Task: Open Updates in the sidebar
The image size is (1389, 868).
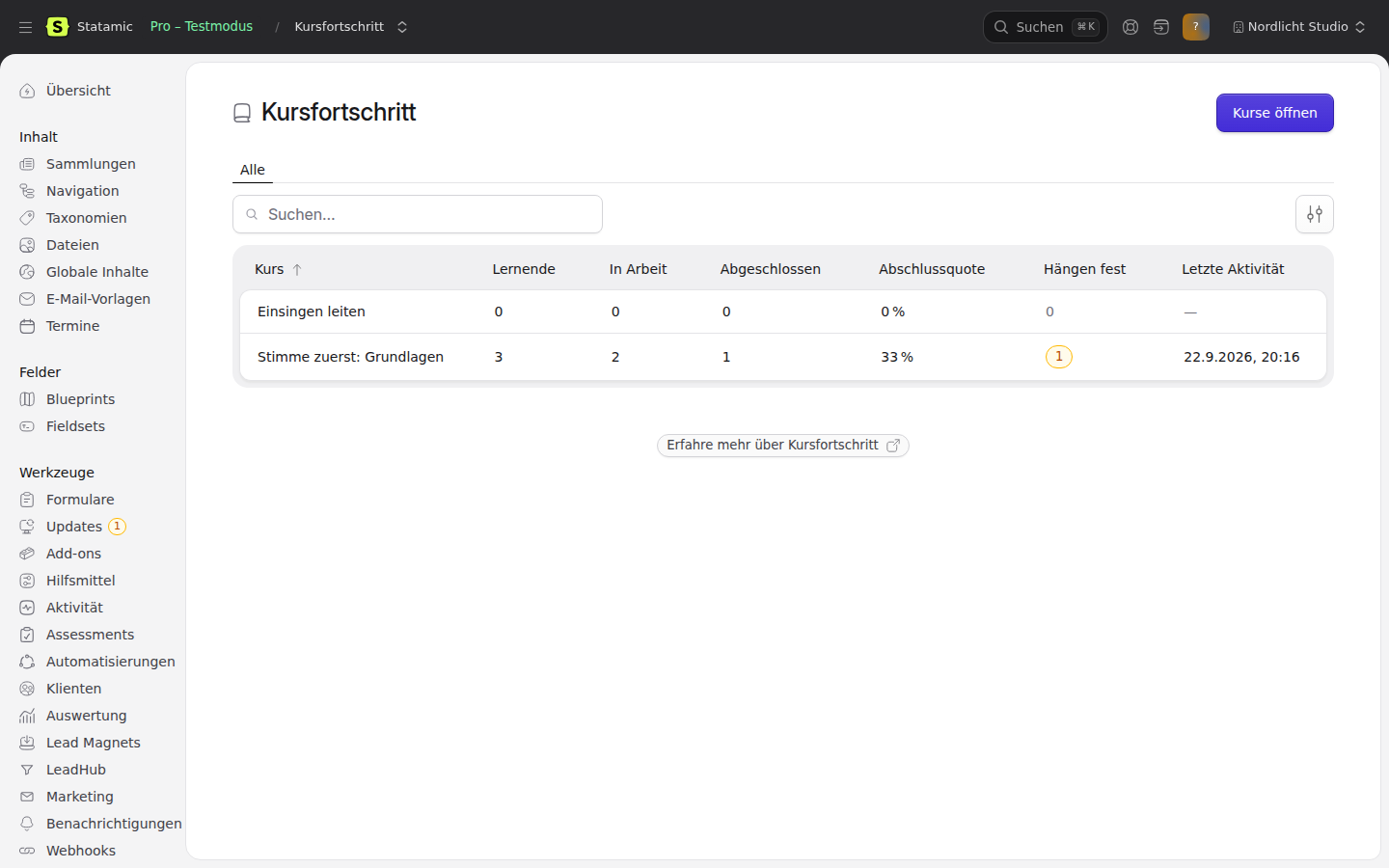Action: 74,527
